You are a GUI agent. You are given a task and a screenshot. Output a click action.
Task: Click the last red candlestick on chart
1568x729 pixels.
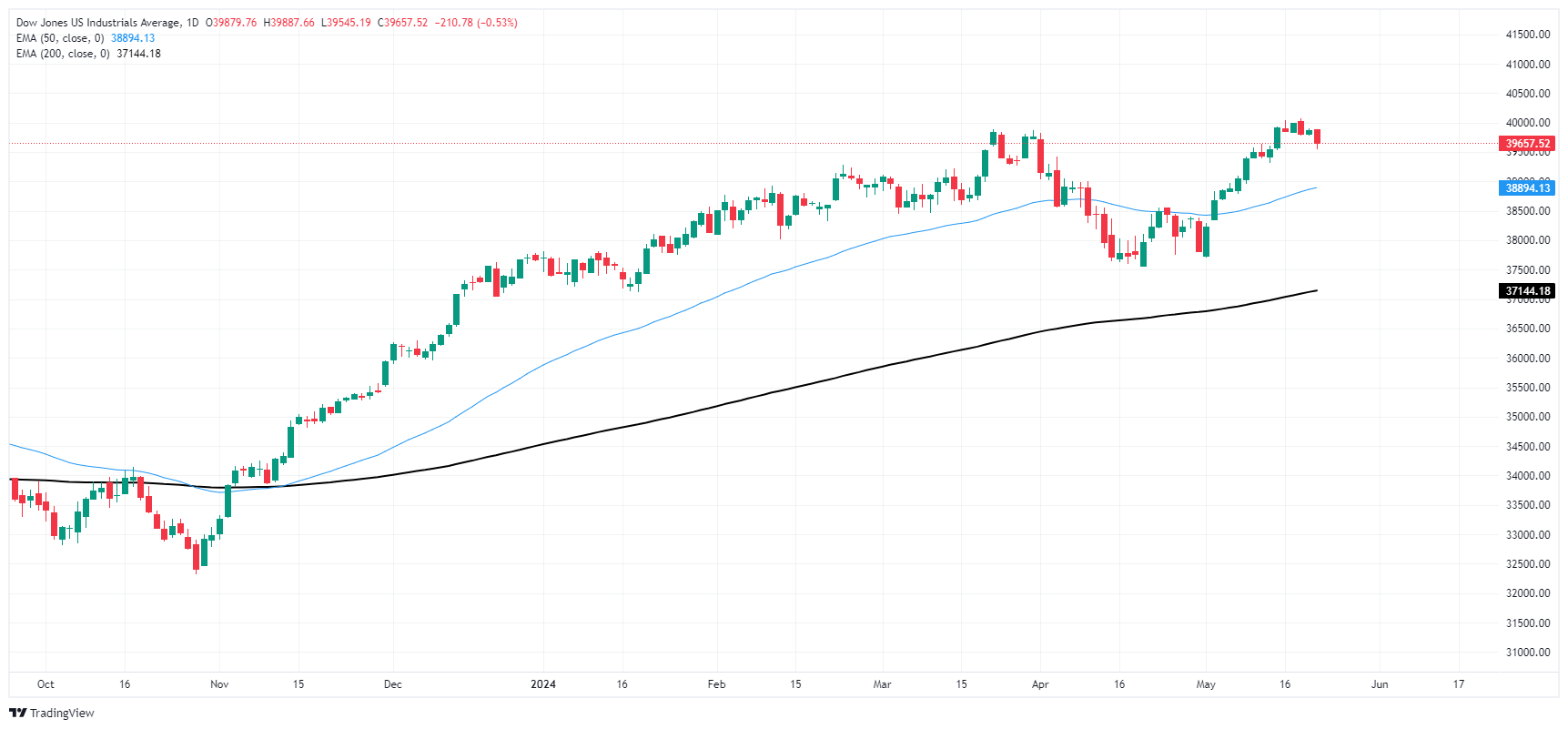tap(1317, 137)
